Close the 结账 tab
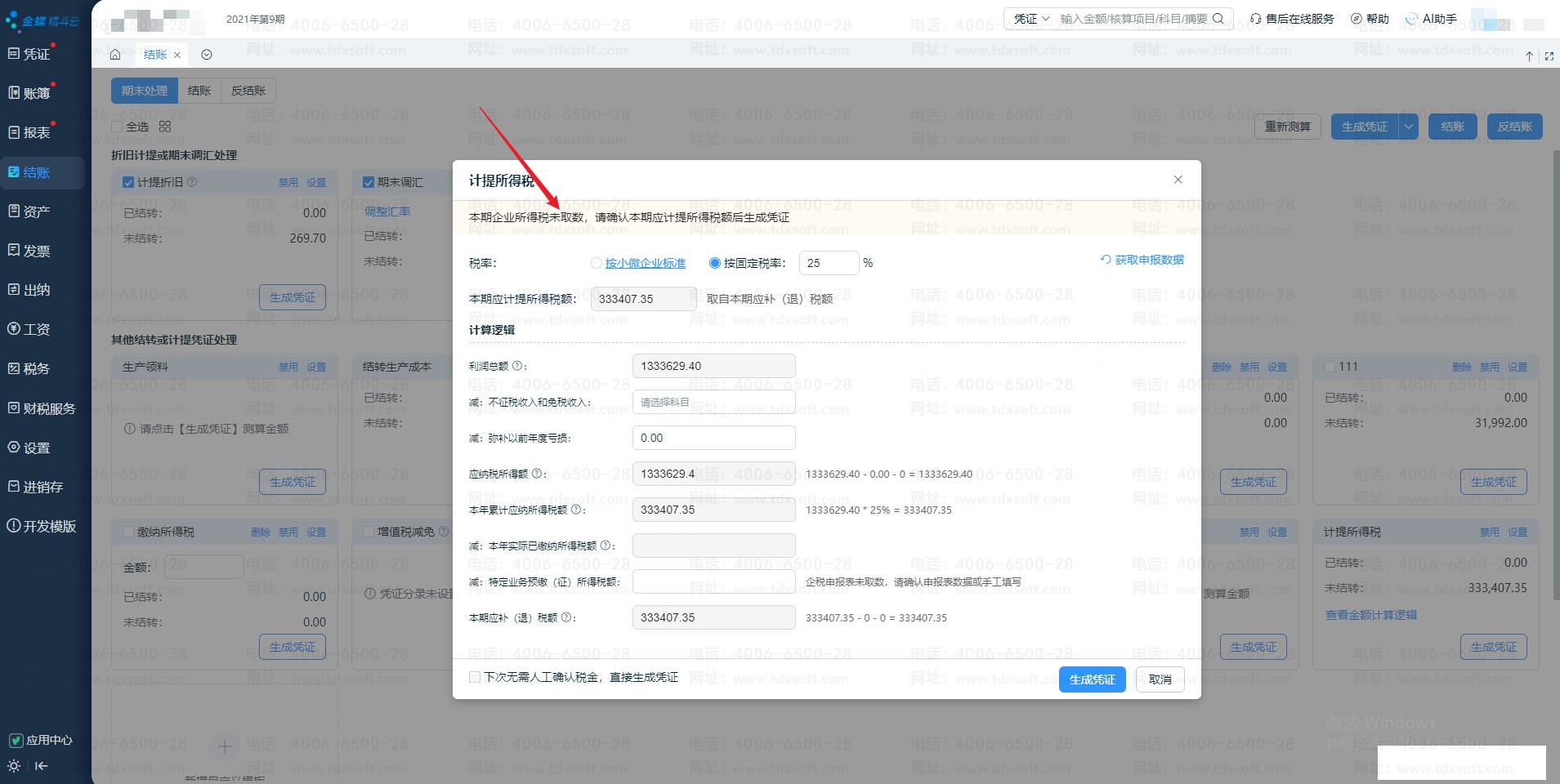 [x=177, y=55]
